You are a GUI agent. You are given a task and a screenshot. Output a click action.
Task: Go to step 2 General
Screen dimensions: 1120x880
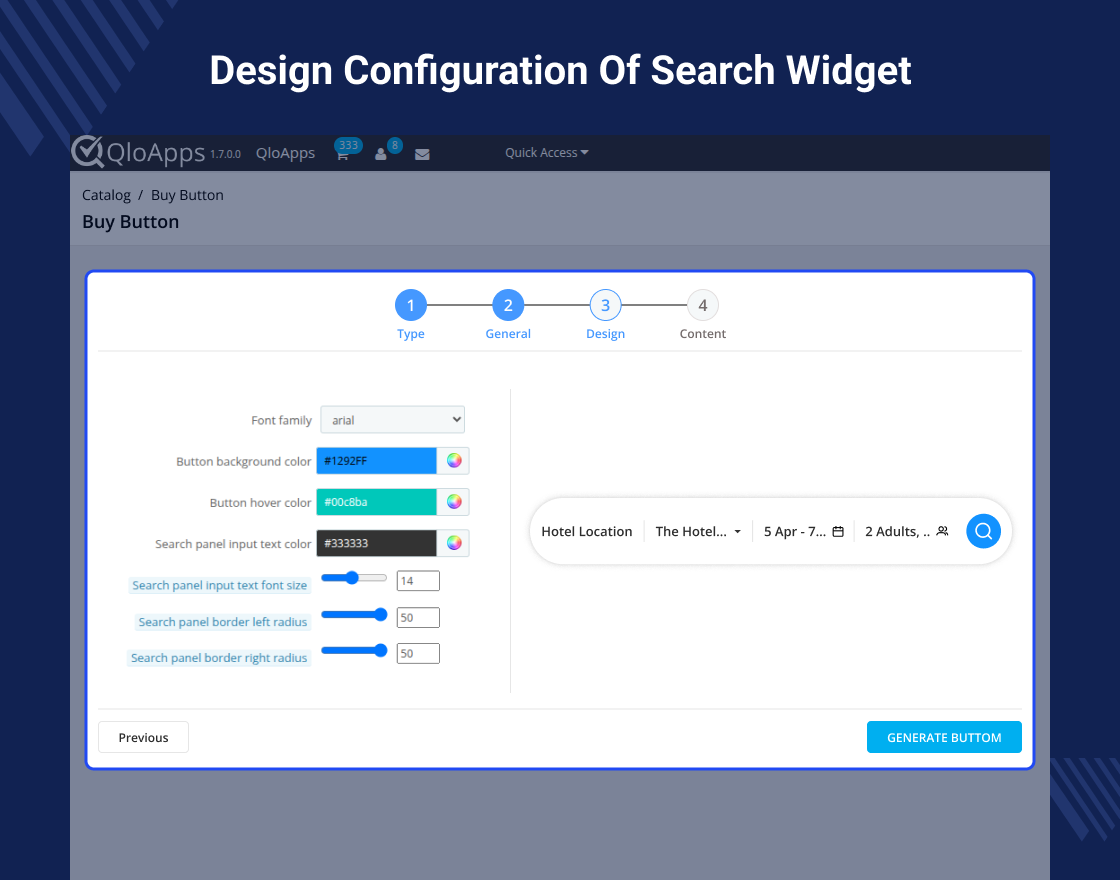click(x=508, y=306)
